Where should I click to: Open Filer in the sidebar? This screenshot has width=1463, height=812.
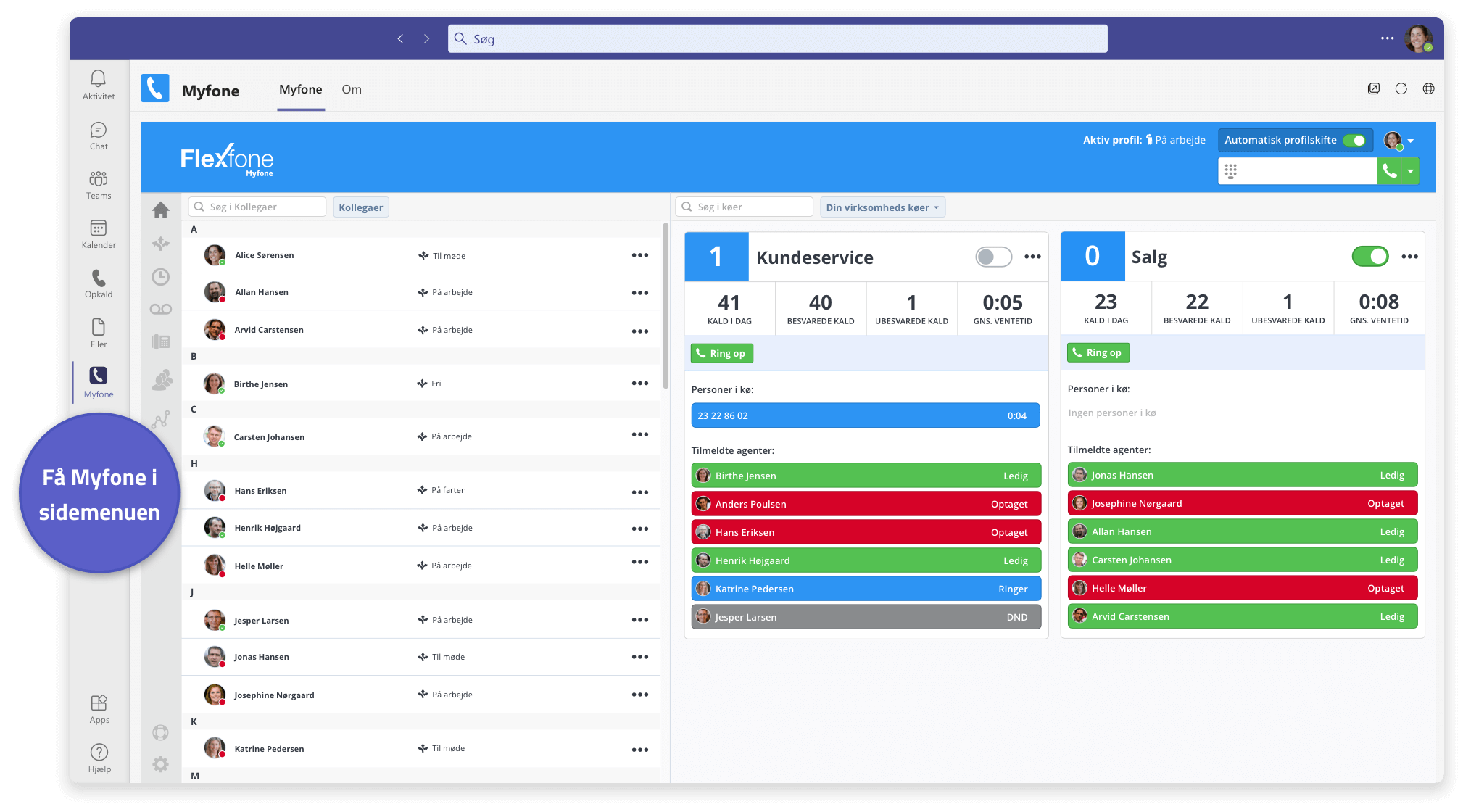99,333
